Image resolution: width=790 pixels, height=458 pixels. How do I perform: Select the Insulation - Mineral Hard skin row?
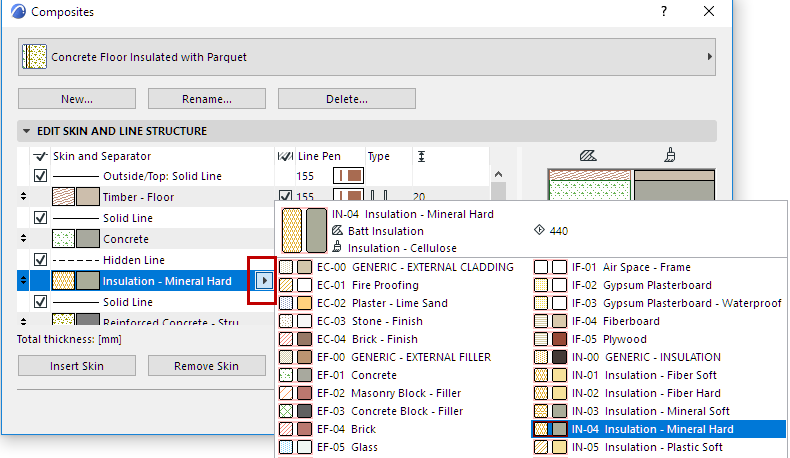point(146,281)
